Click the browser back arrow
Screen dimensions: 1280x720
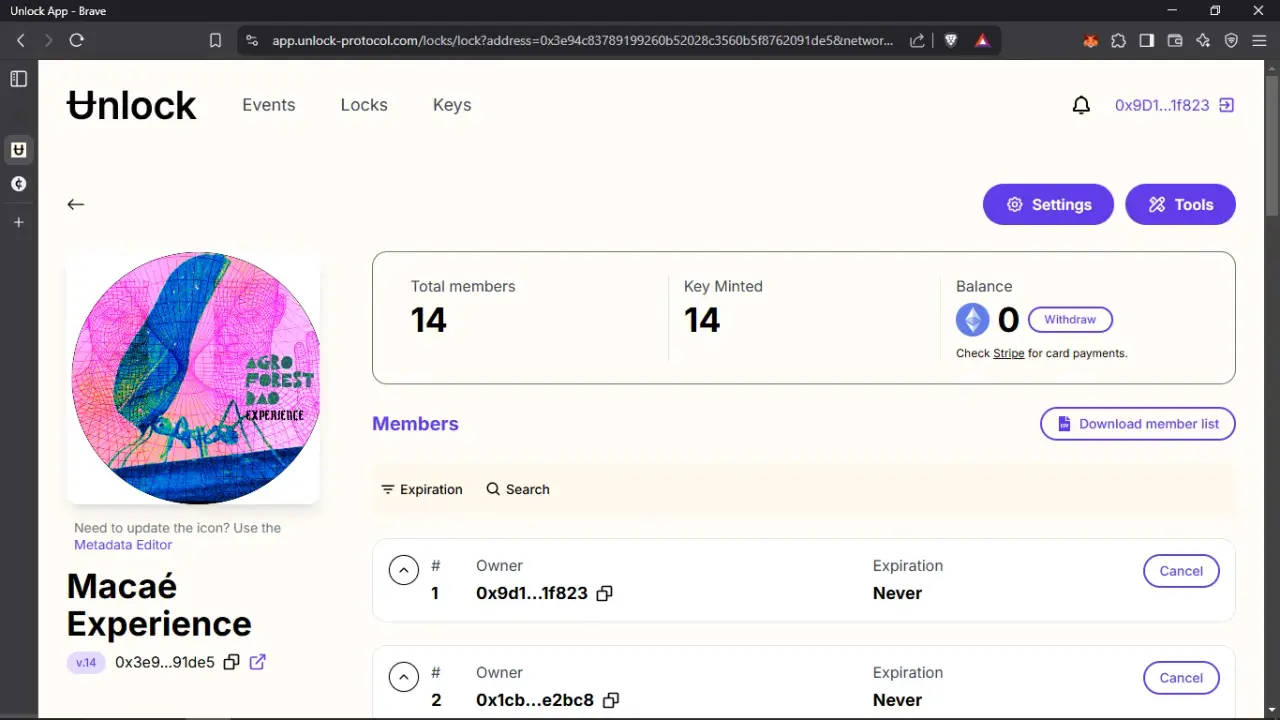(21, 40)
